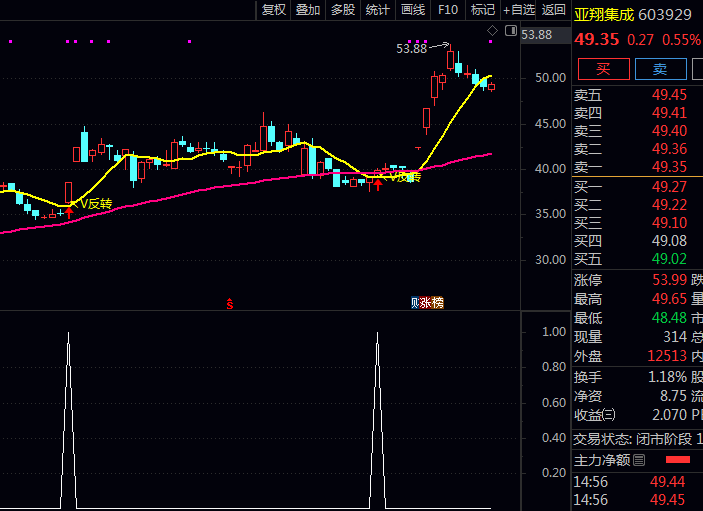This screenshot has height=511, width=703.
Task: Click the 换手 rate 1.18%
Action: point(668,377)
